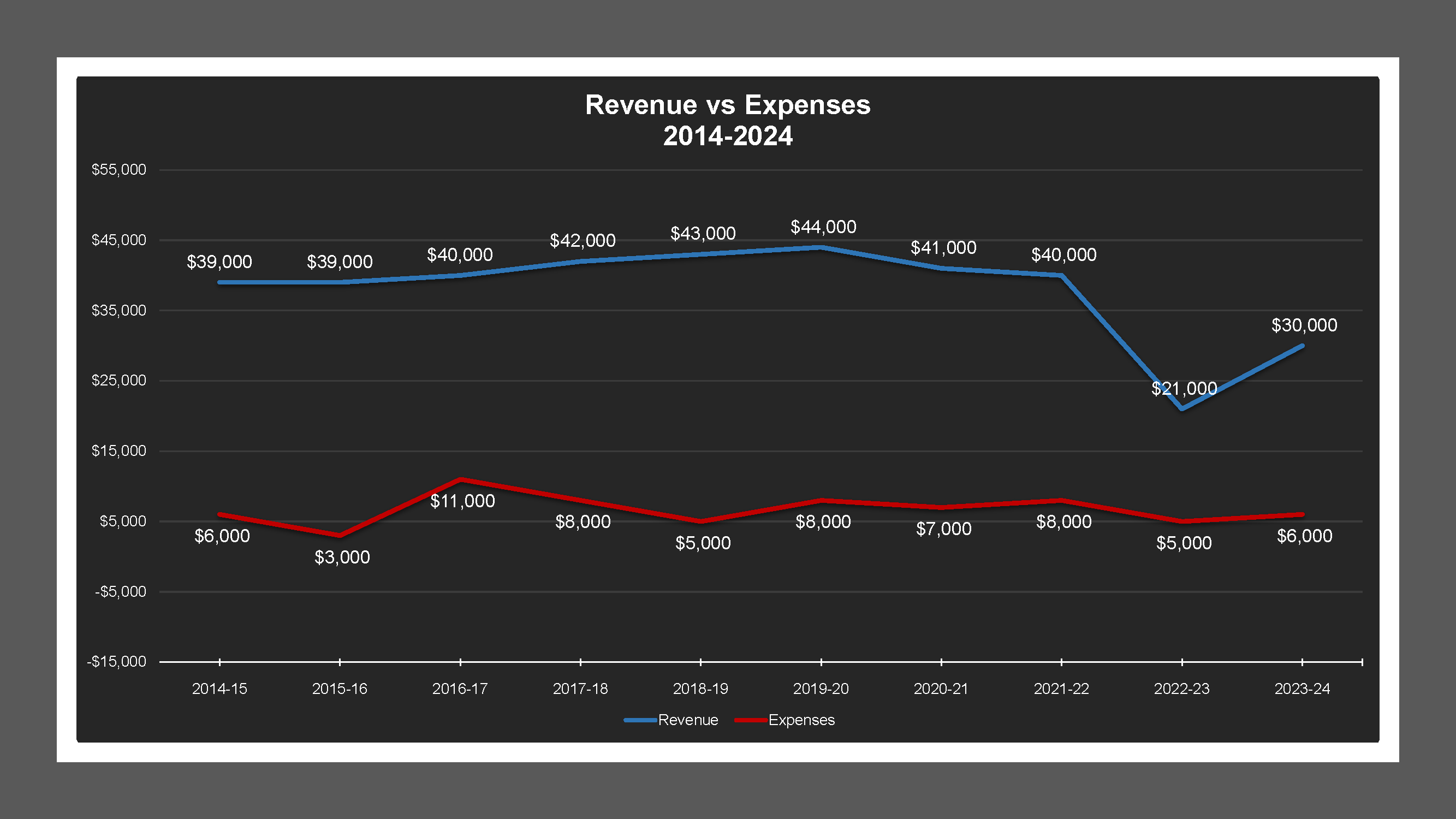Select the 2021-22 $40,000 revenue label
Screen dimensions: 1456x819
pyautogui.click(x=1063, y=255)
